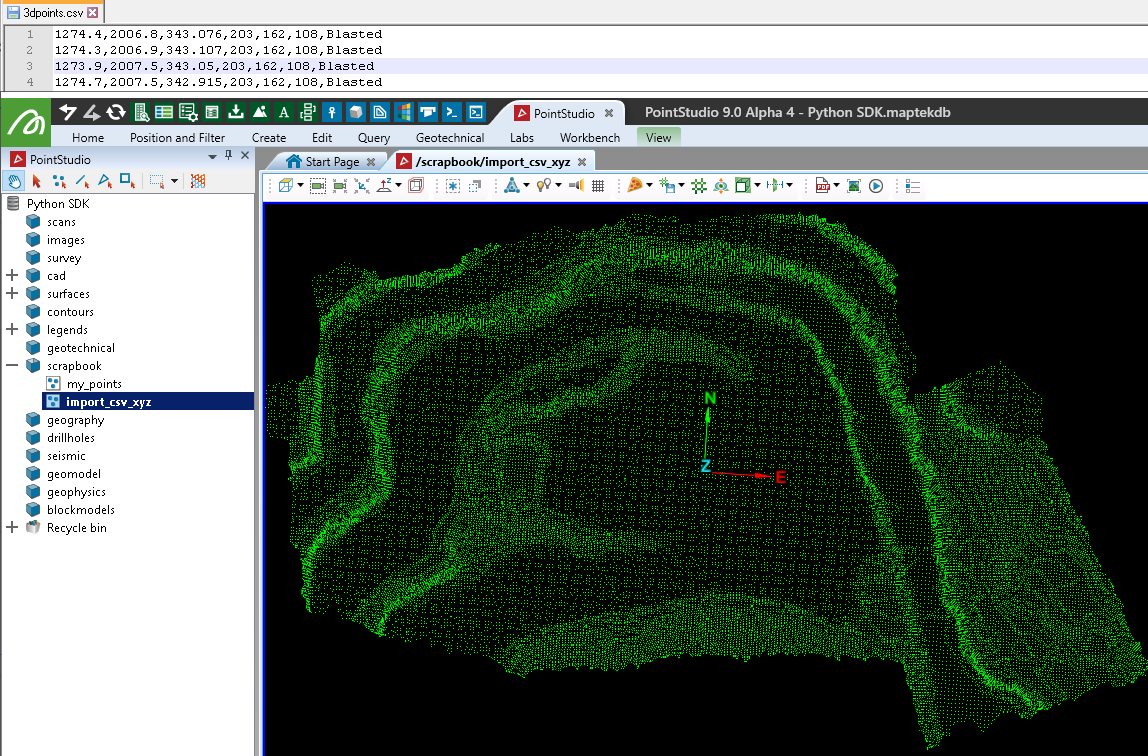The width and height of the screenshot is (1148, 756).
Task: Expand the Recycle bin node
Action: (x=12, y=528)
